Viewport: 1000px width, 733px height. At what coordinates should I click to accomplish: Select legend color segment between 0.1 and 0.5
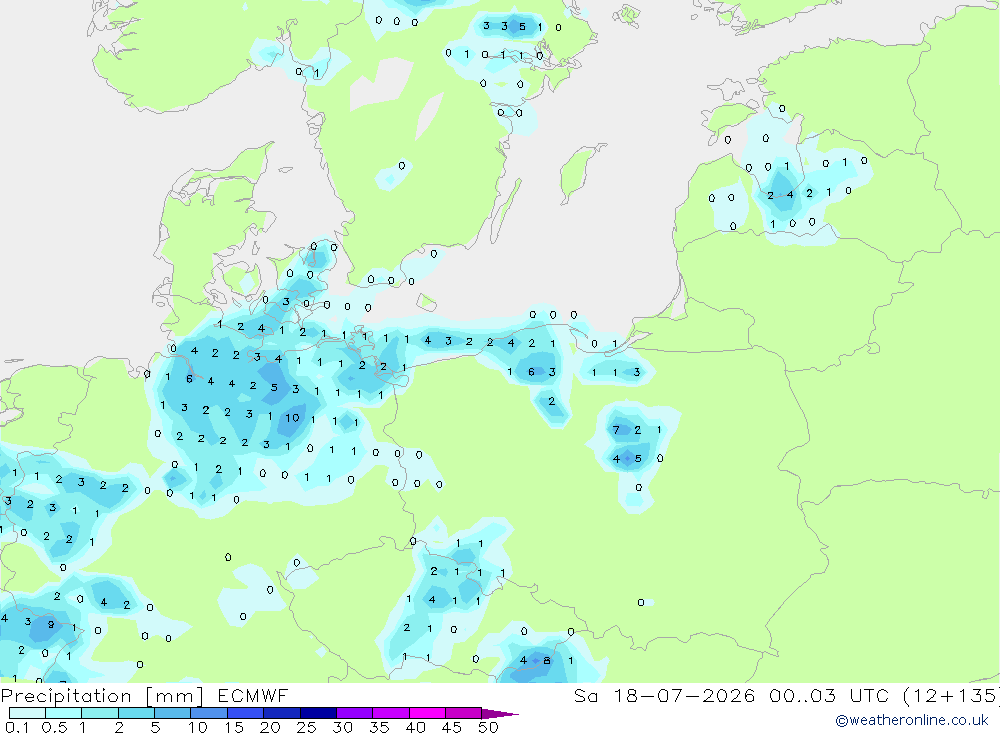27,713
